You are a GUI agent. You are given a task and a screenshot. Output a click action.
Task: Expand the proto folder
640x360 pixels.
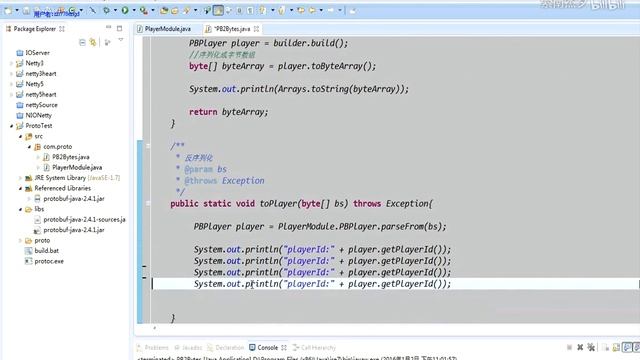coord(20,240)
